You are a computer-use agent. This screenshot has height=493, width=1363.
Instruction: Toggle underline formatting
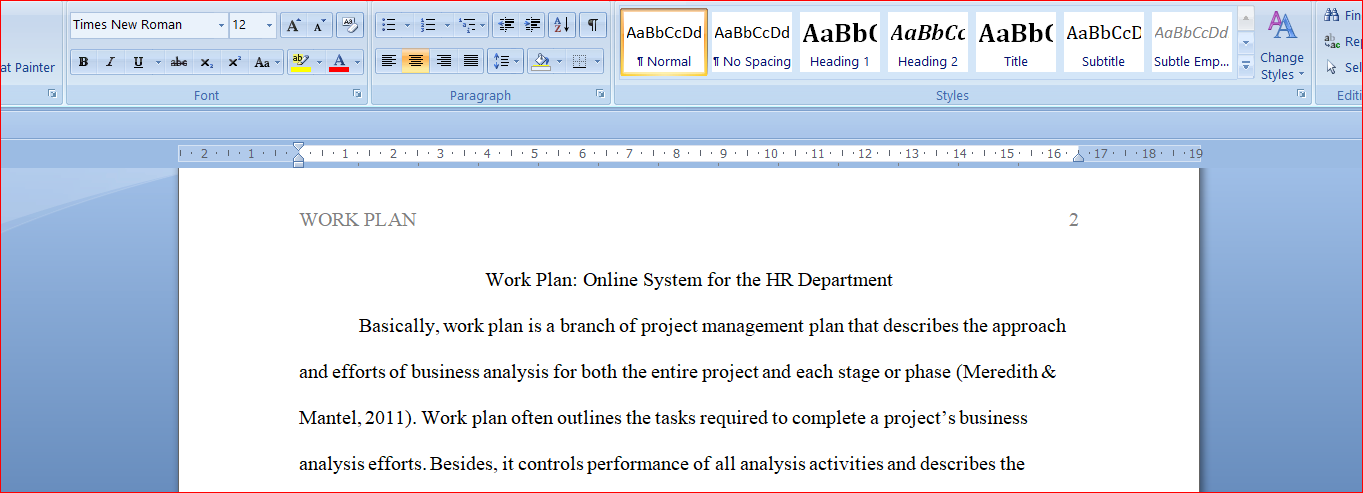tap(137, 62)
